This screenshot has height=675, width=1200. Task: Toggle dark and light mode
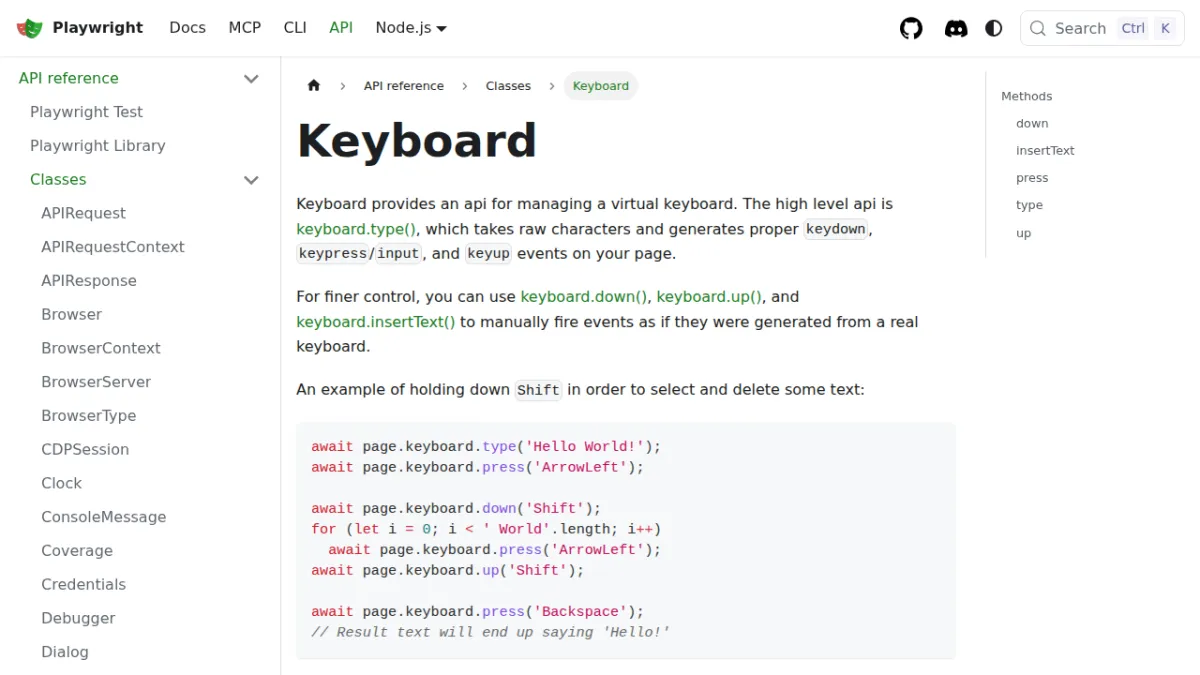click(994, 28)
